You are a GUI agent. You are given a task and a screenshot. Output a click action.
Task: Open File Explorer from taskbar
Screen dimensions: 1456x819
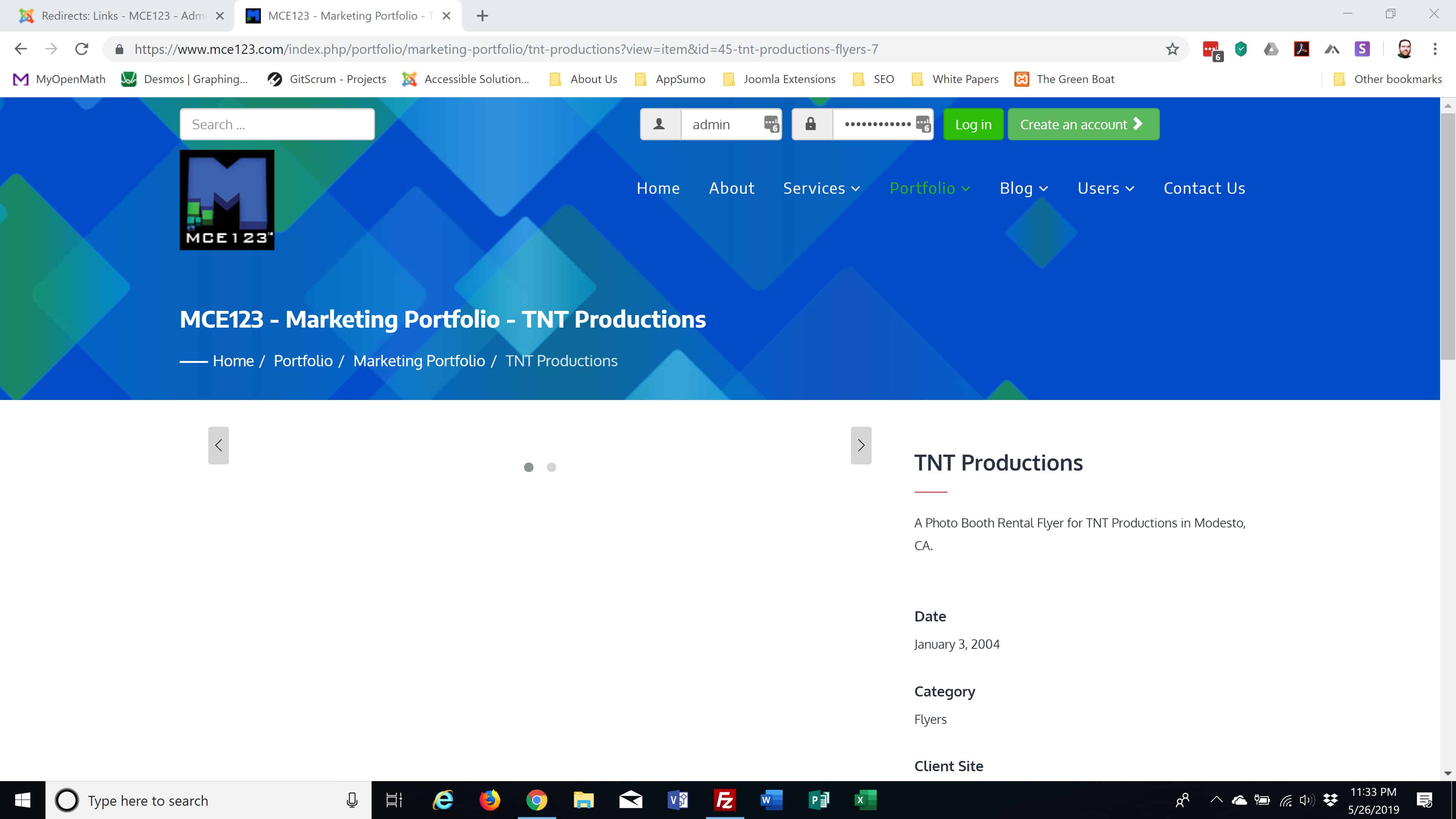[583, 800]
